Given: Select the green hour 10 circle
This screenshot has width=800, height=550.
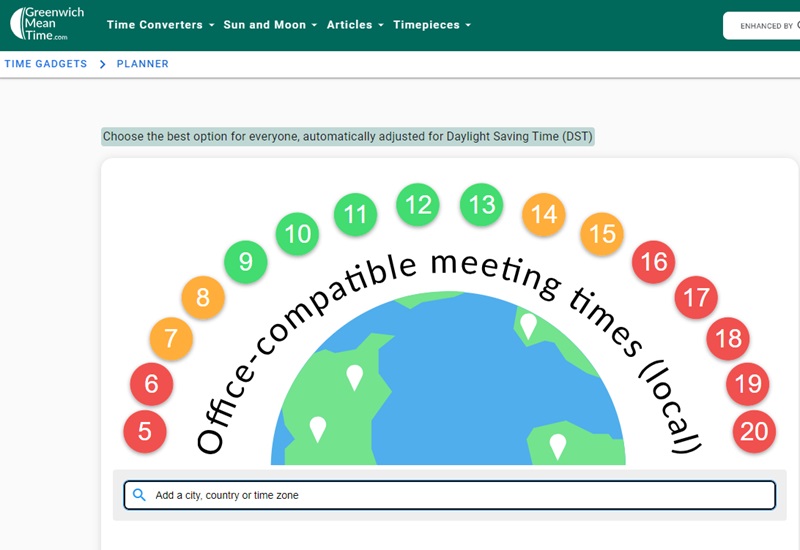Looking at the screenshot, I should [x=297, y=234].
